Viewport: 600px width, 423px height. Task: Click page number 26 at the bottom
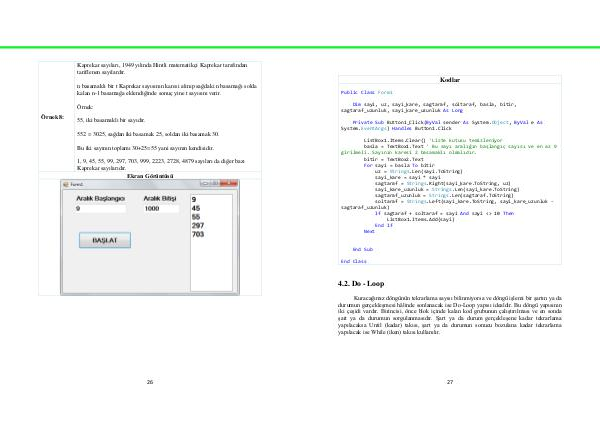(150, 383)
